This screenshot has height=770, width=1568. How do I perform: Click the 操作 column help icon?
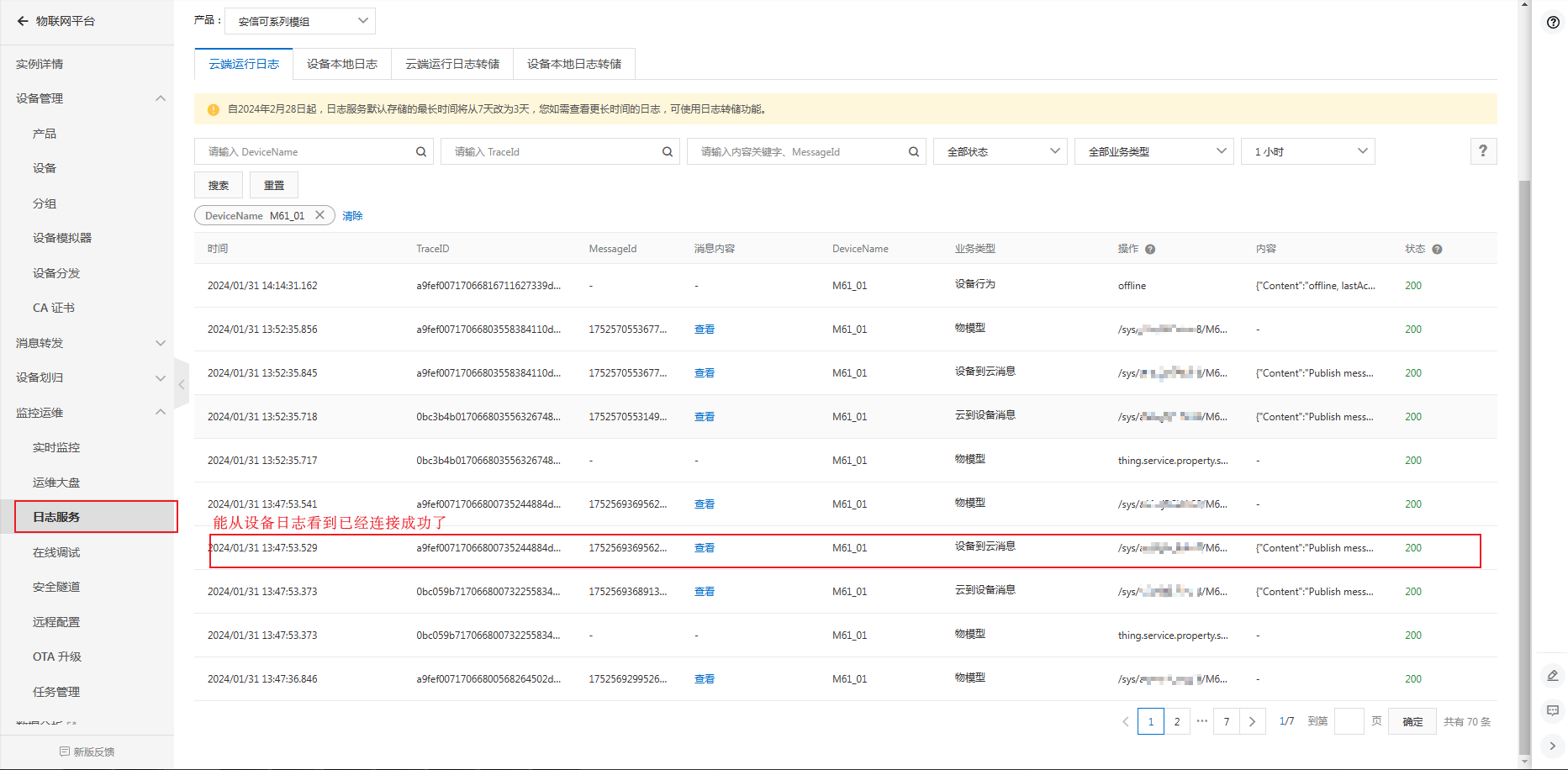tap(1150, 249)
